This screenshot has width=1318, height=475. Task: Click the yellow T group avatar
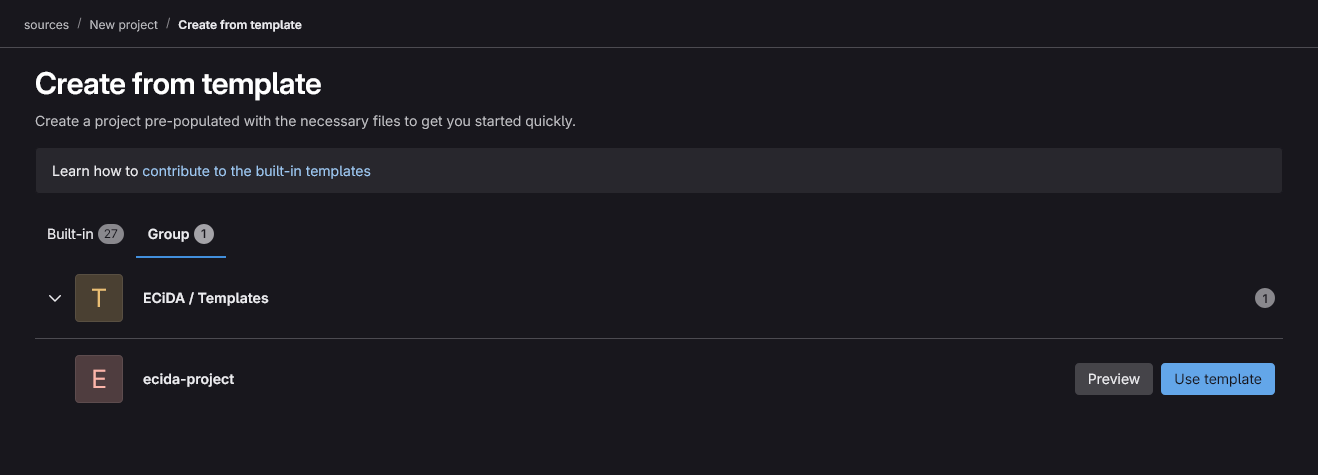tap(99, 298)
